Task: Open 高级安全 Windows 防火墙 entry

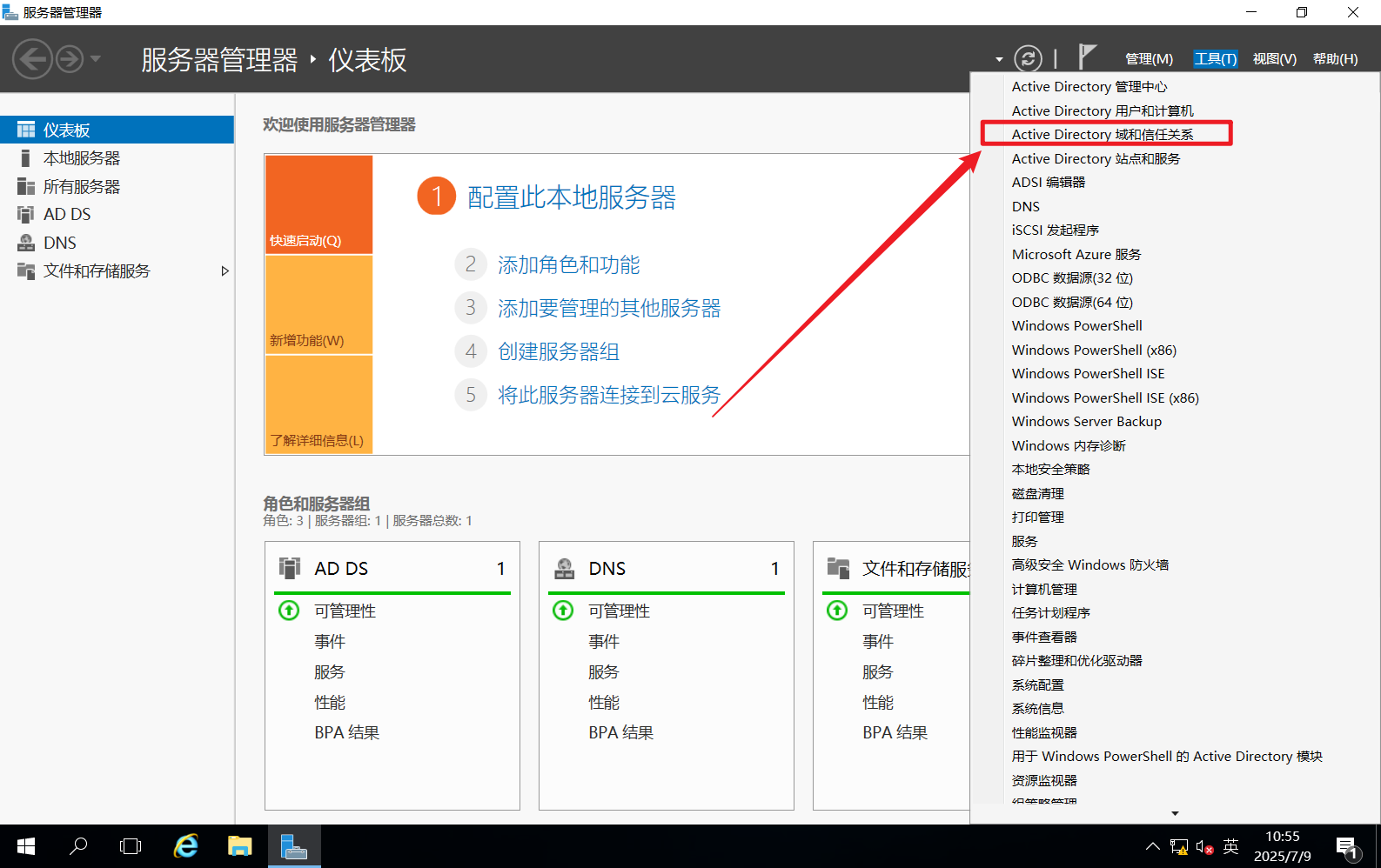Action: (x=1090, y=565)
